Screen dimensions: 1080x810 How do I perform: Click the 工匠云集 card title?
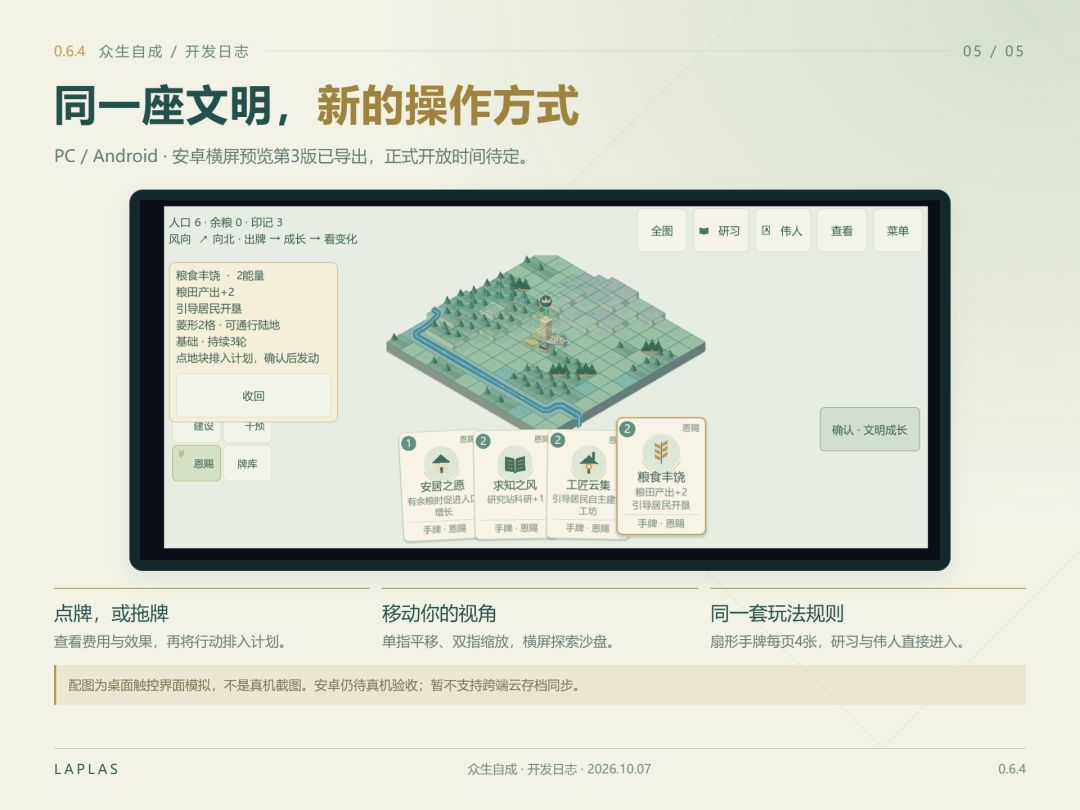(x=588, y=485)
